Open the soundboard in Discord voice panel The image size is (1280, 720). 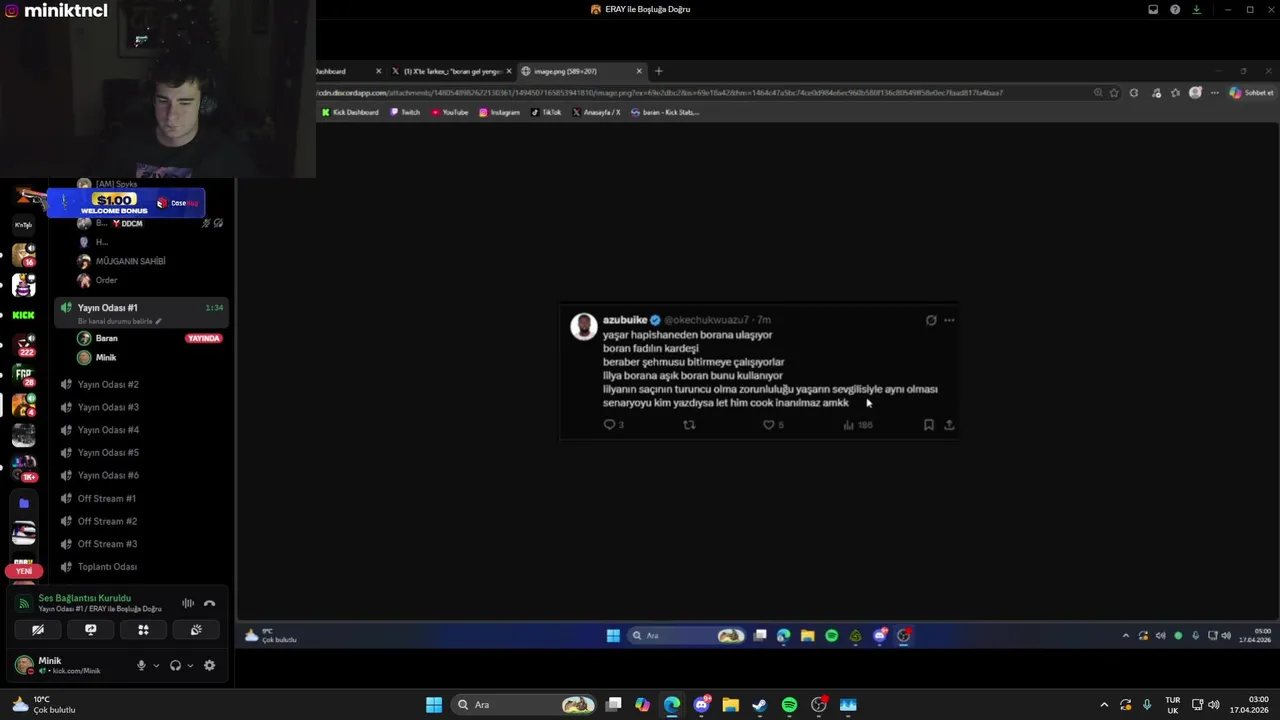tap(196, 629)
